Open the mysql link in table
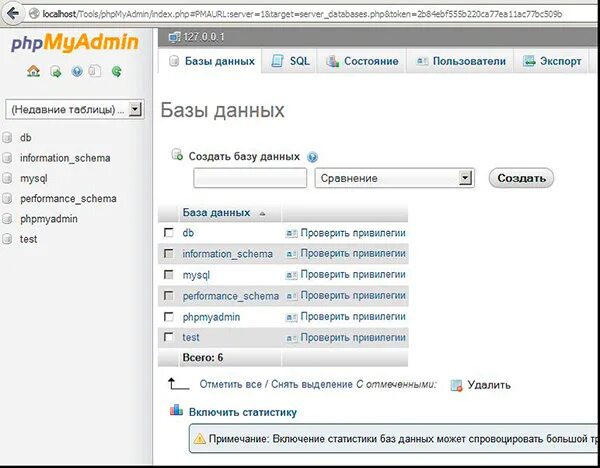This screenshot has width=600, height=468. pos(196,275)
